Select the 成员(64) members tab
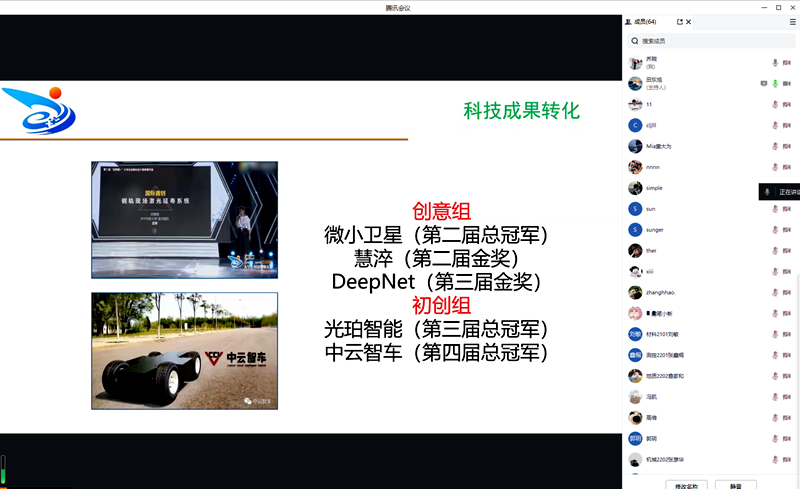The height and width of the screenshot is (489, 800). 642,21
